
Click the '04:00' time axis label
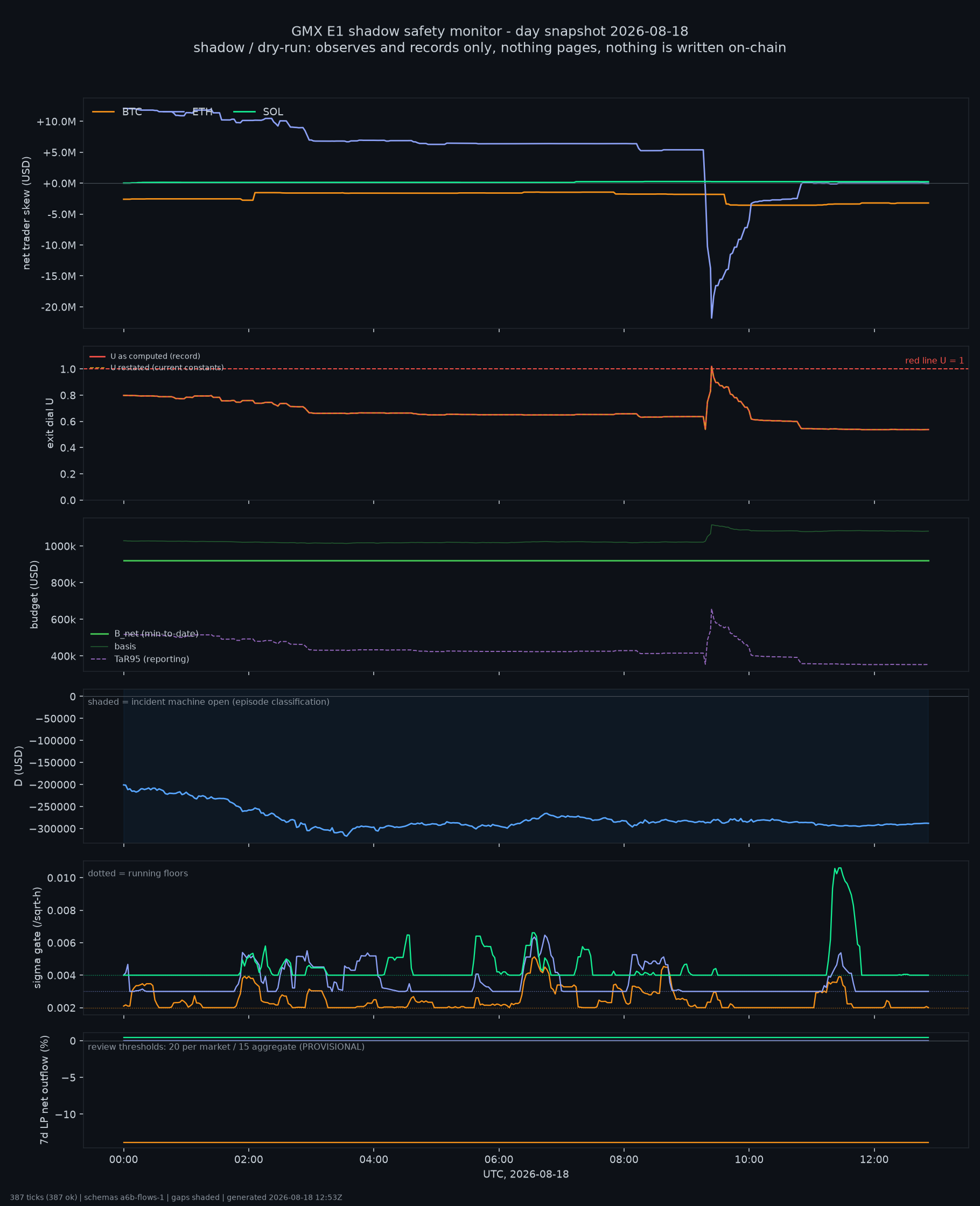(374, 1159)
